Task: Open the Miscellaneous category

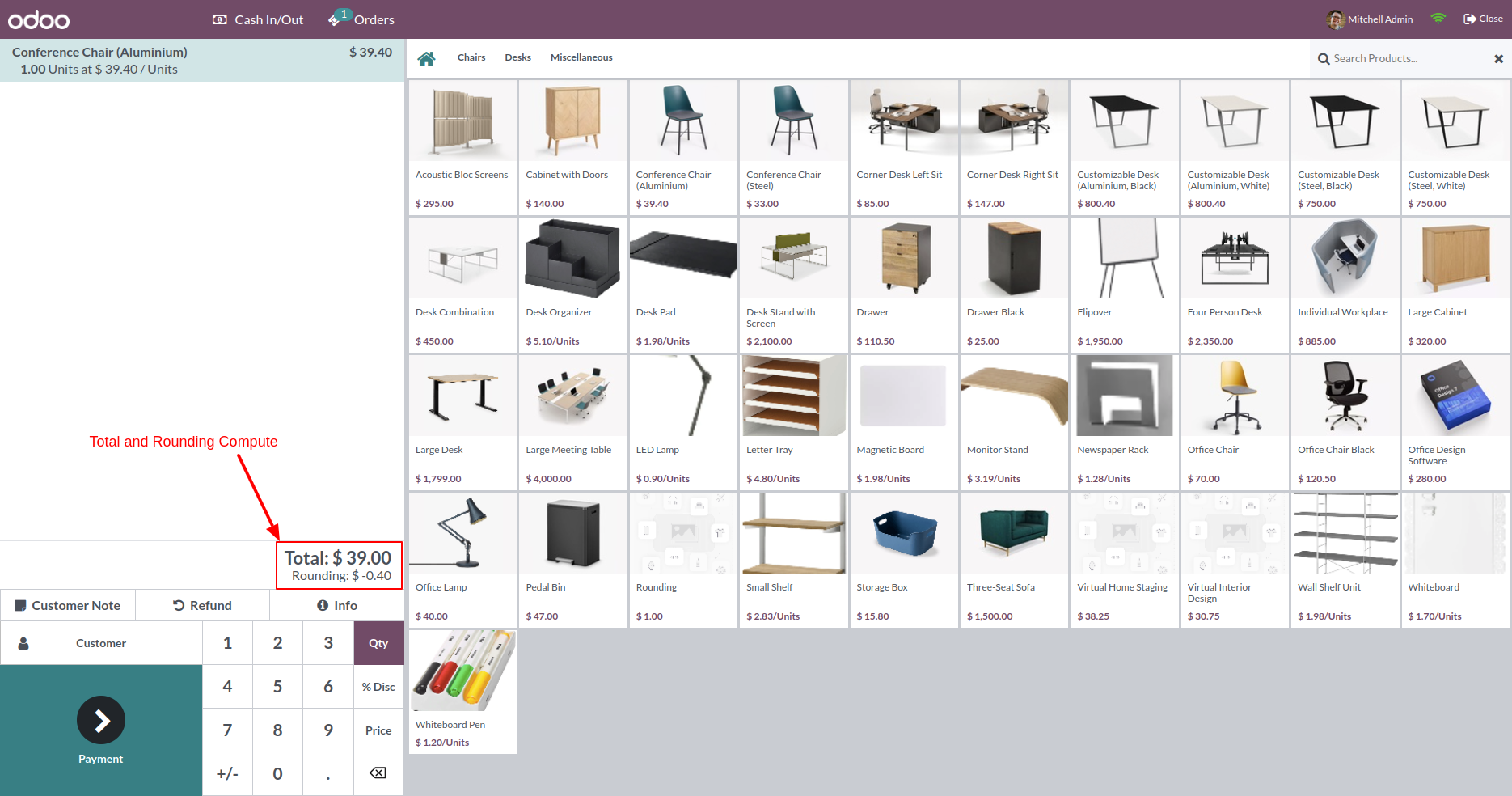Action: tap(581, 57)
